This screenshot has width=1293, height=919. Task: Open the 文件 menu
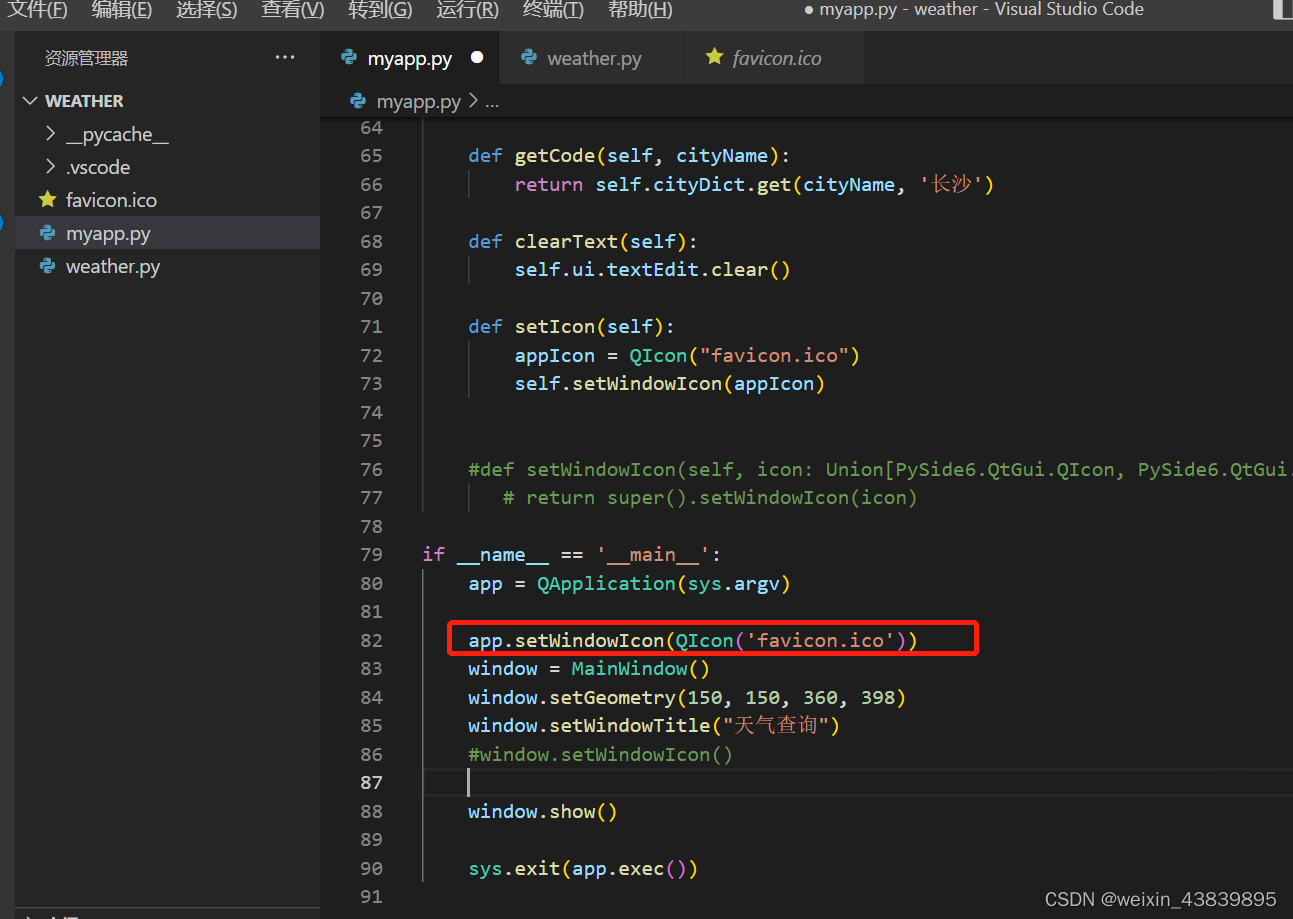tap(37, 11)
